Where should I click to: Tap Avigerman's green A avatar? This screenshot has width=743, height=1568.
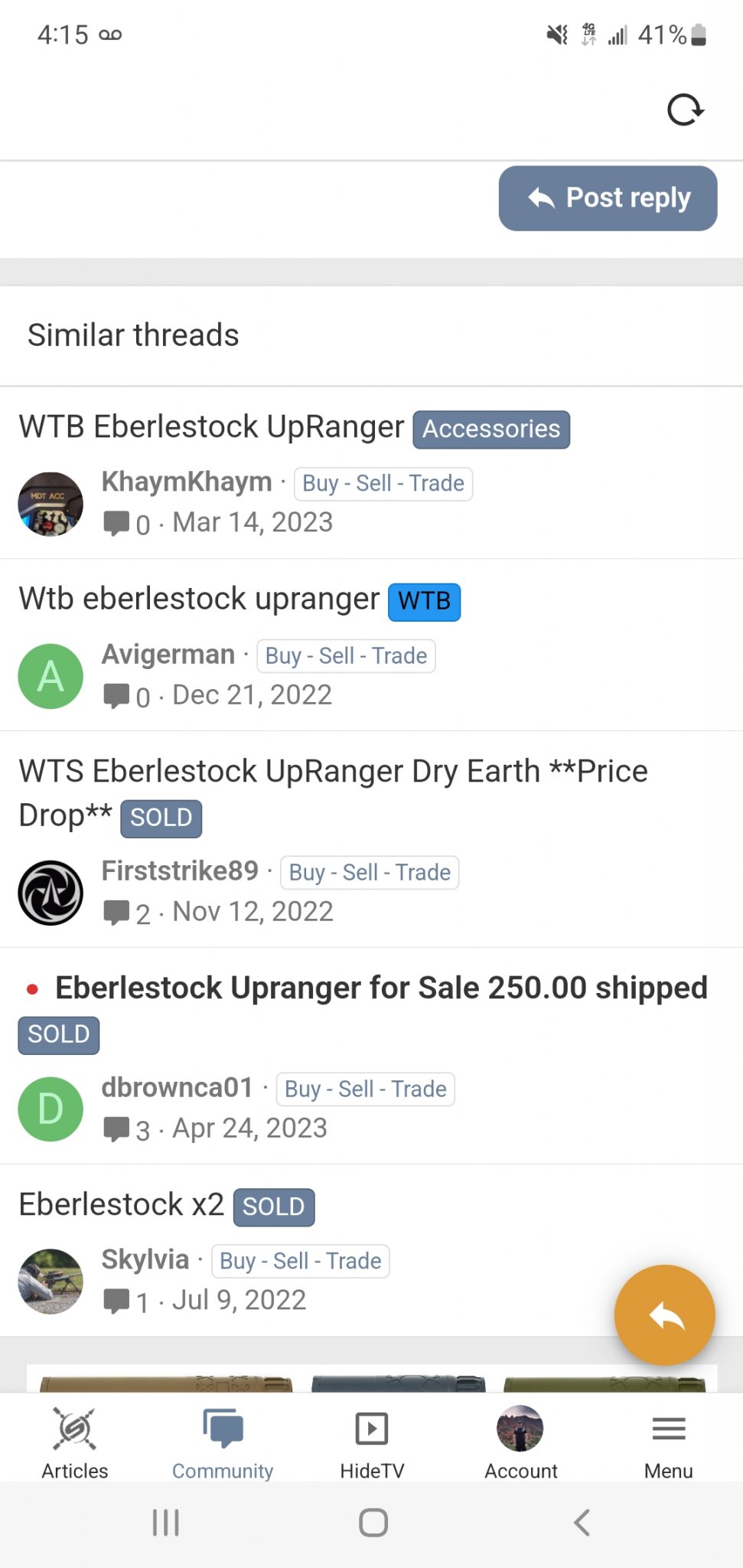51,676
